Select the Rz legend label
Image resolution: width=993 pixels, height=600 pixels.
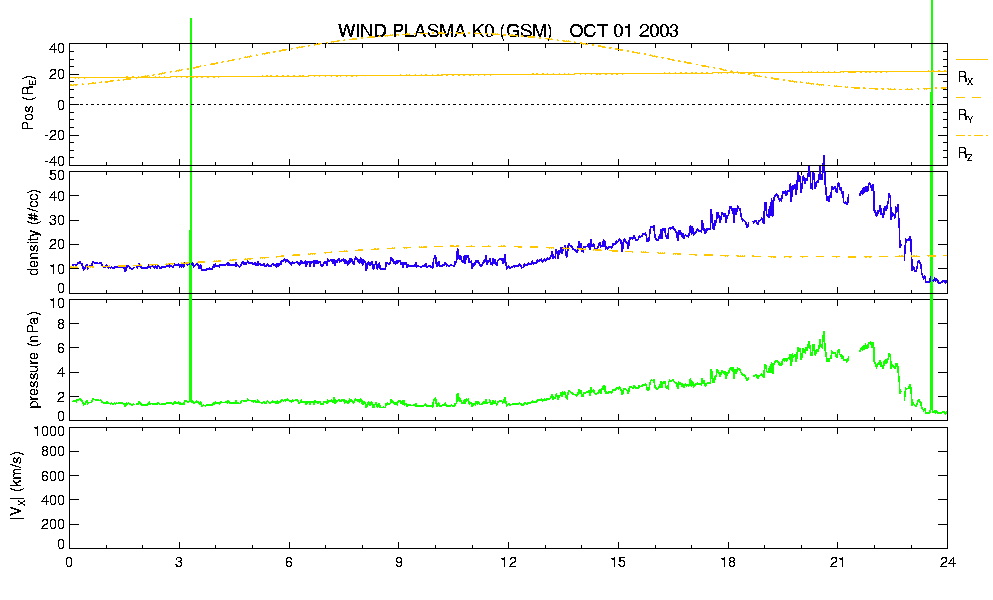(965, 153)
